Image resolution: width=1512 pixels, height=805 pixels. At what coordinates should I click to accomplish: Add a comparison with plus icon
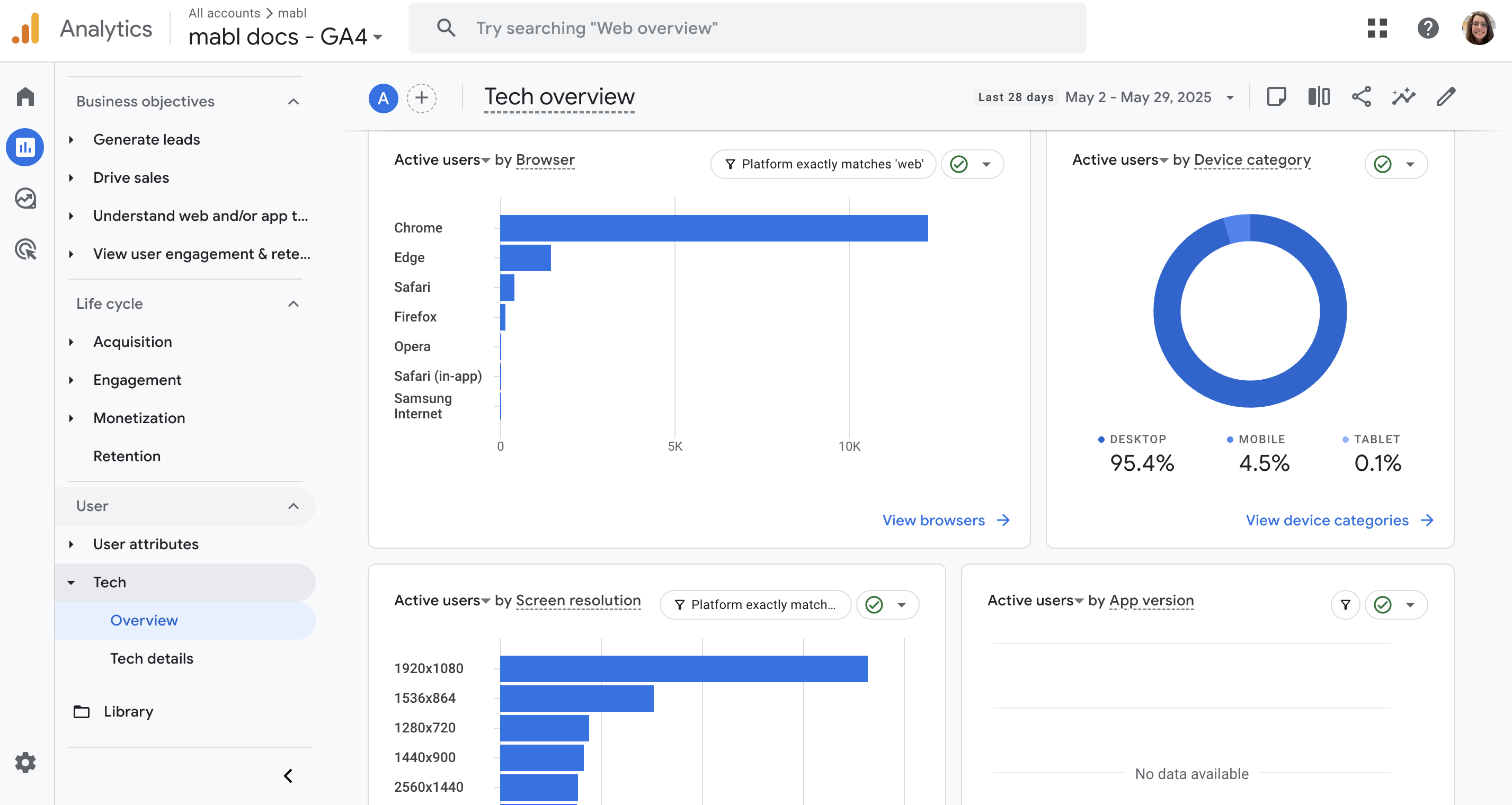(421, 97)
